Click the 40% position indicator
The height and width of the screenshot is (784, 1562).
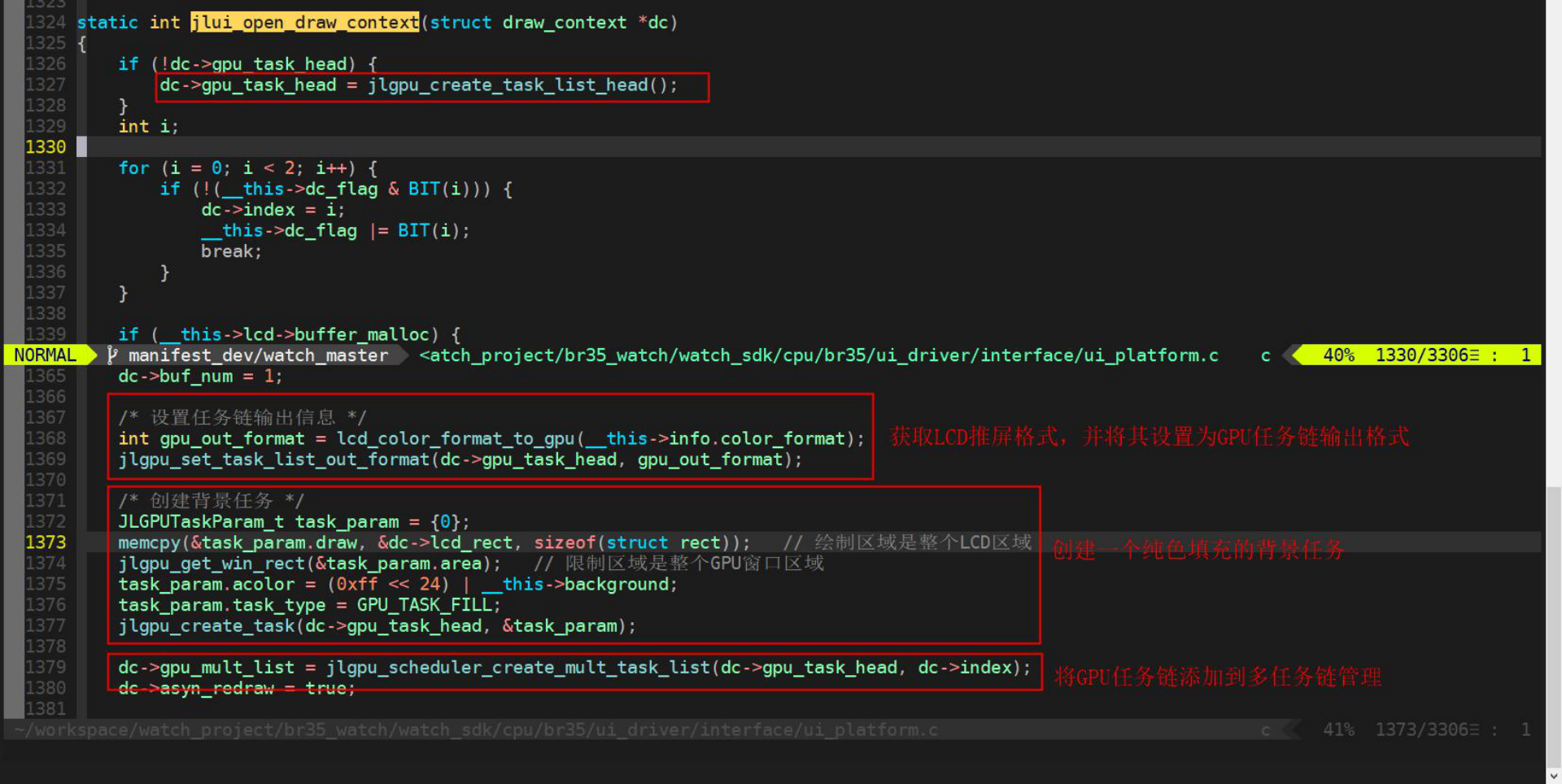1338,355
